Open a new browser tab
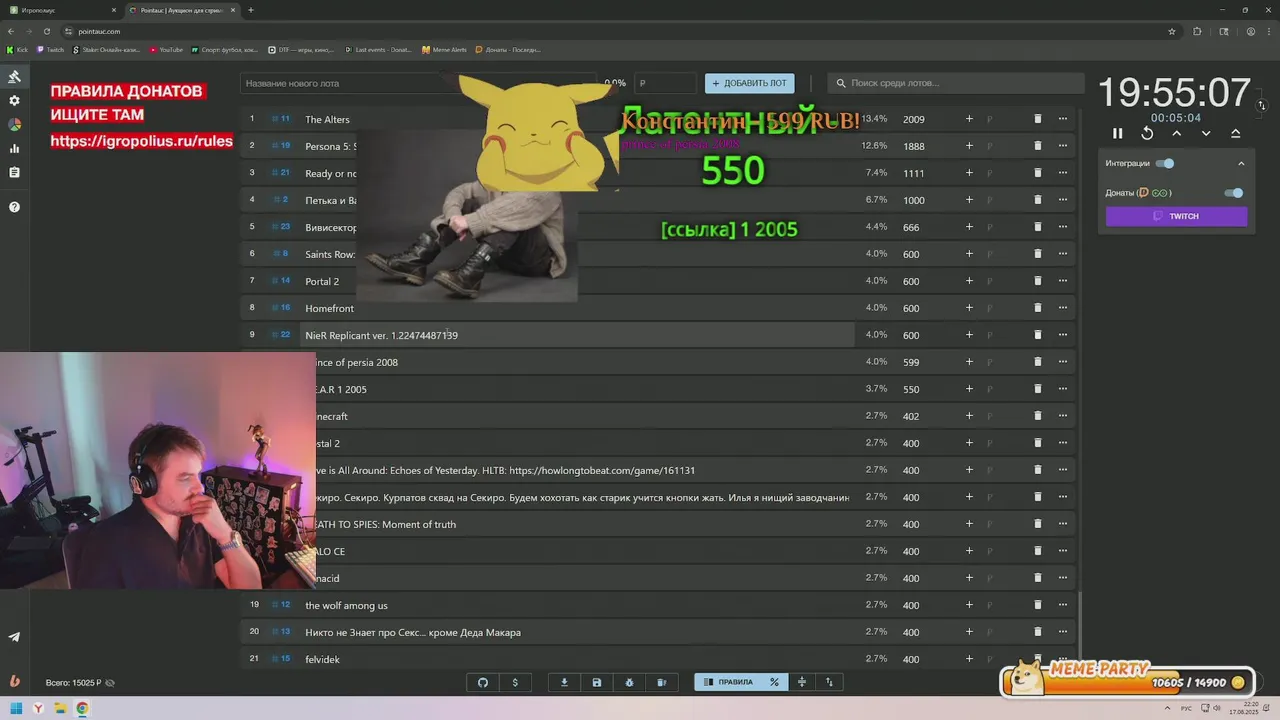Screen dimensions: 1280x720 (250, 10)
